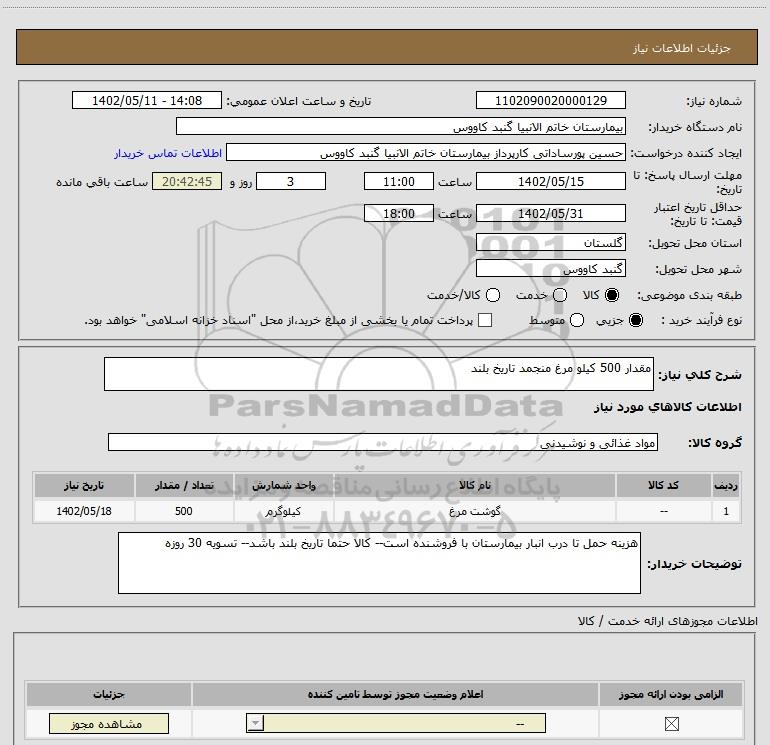Screen dimensions: 770x745
Task: Click the گوشت مرغ item name cell
Action: coord(475,511)
